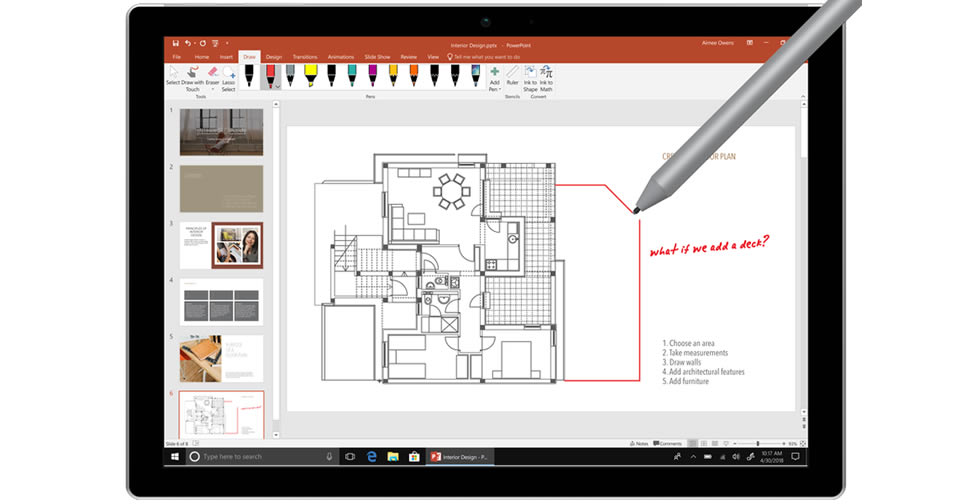Adjust the zoom slider in status bar

pyautogui.click(x=757, y=443)
